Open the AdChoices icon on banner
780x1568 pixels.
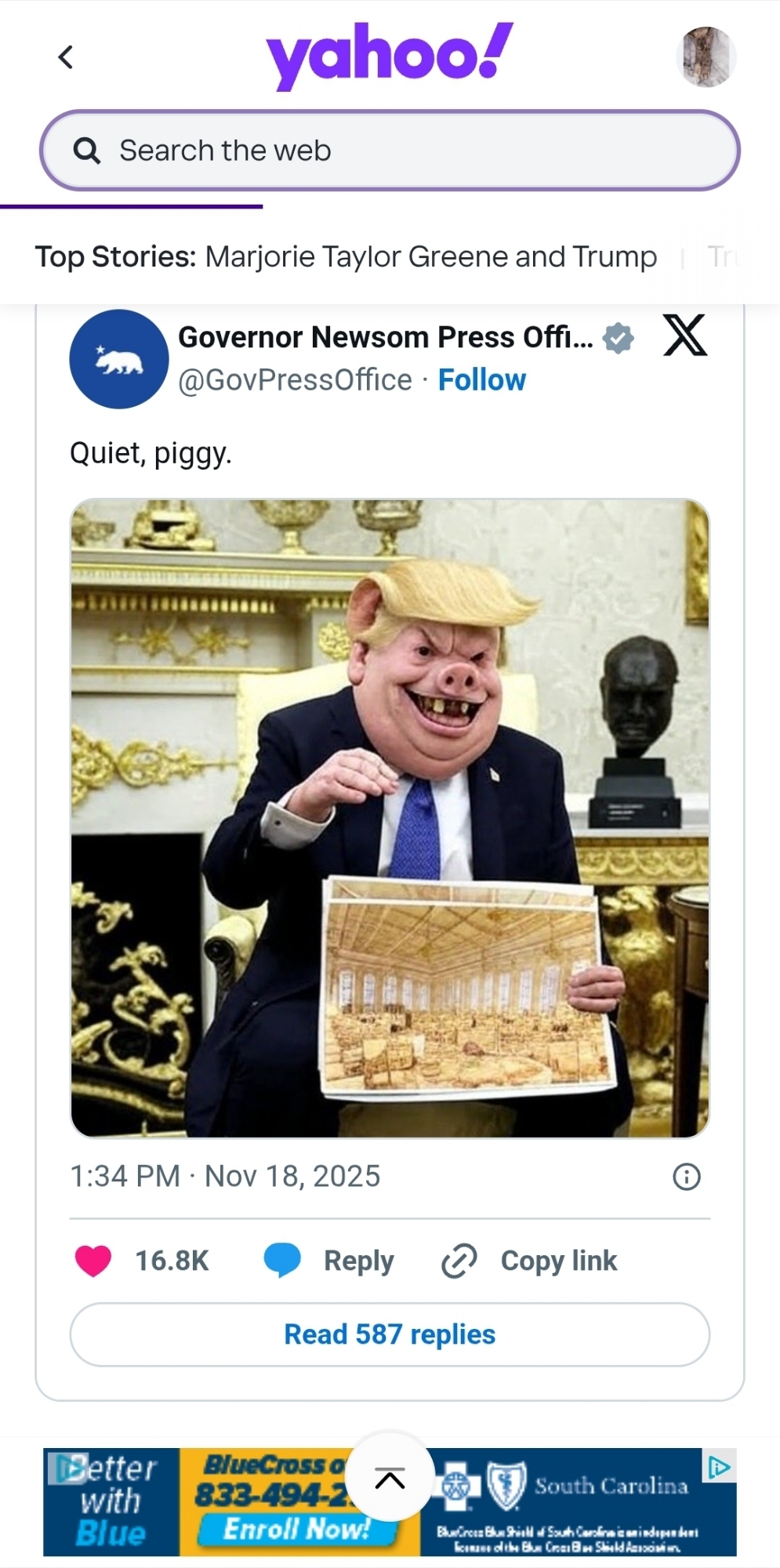click(719, 1466)
